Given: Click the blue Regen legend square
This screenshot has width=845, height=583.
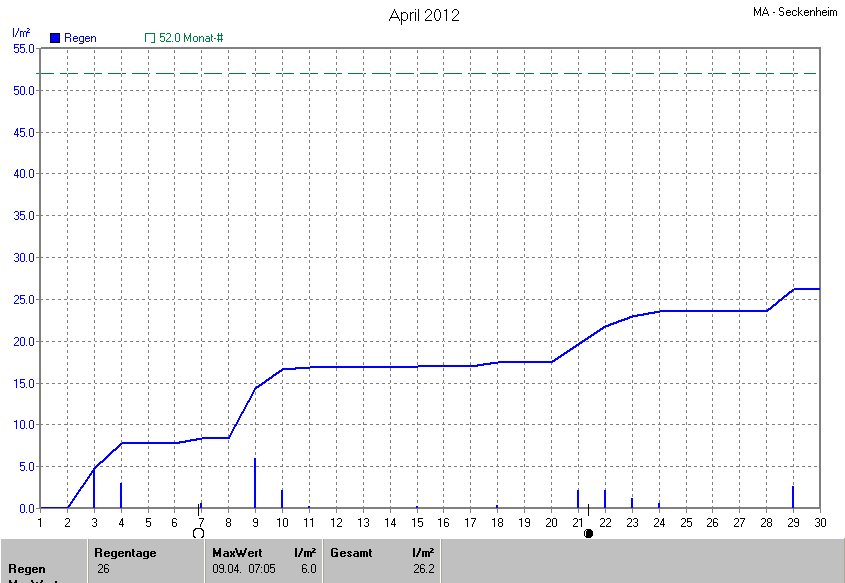Looking at the screenshot, I should [56, 38].
